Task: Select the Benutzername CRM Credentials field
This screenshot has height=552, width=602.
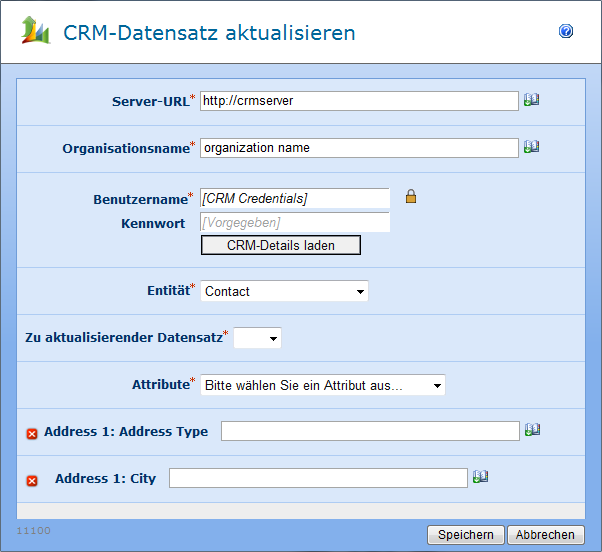Action: [x=295, y=198]
